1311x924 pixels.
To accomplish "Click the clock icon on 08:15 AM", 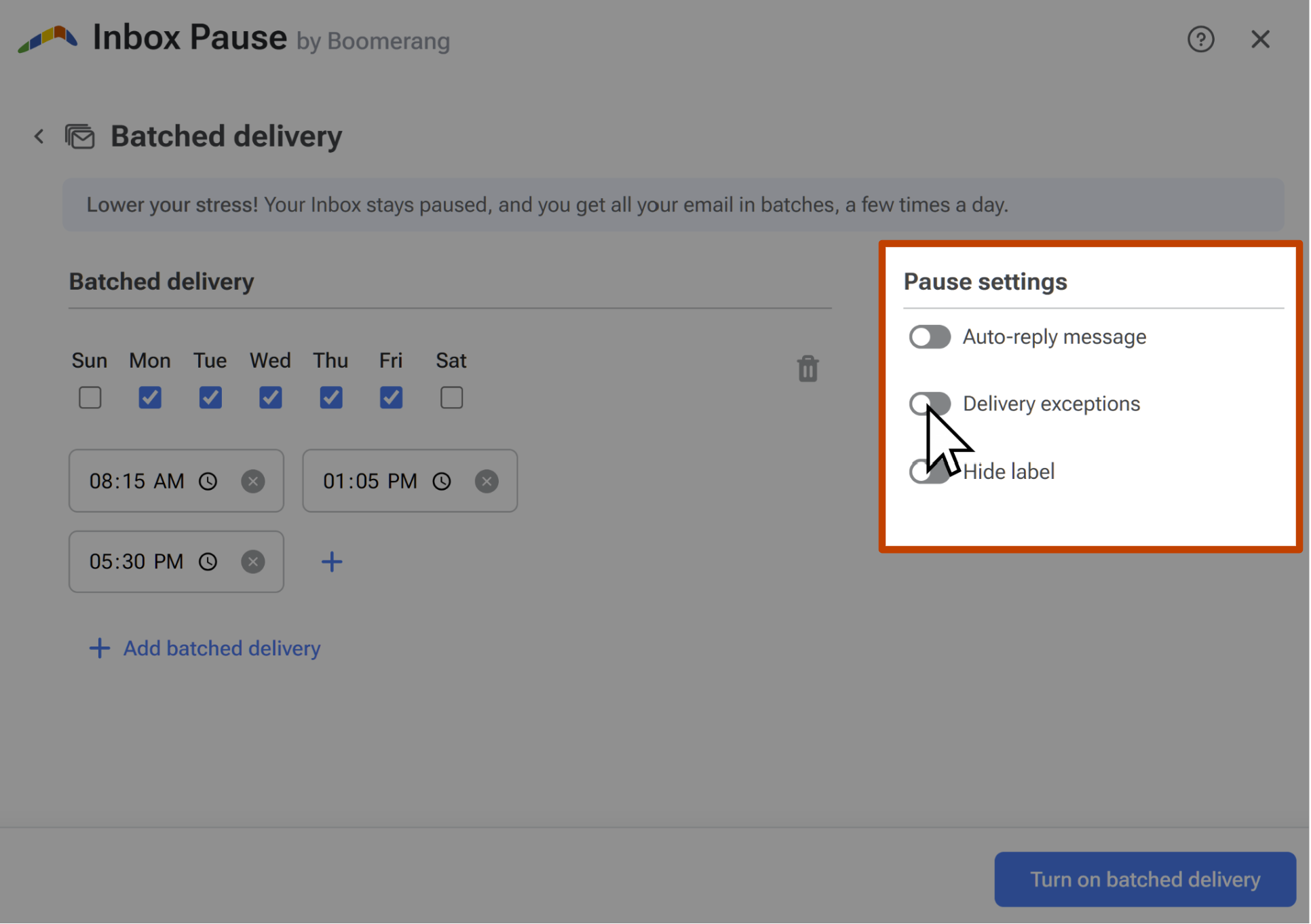I will pos(208,481).
